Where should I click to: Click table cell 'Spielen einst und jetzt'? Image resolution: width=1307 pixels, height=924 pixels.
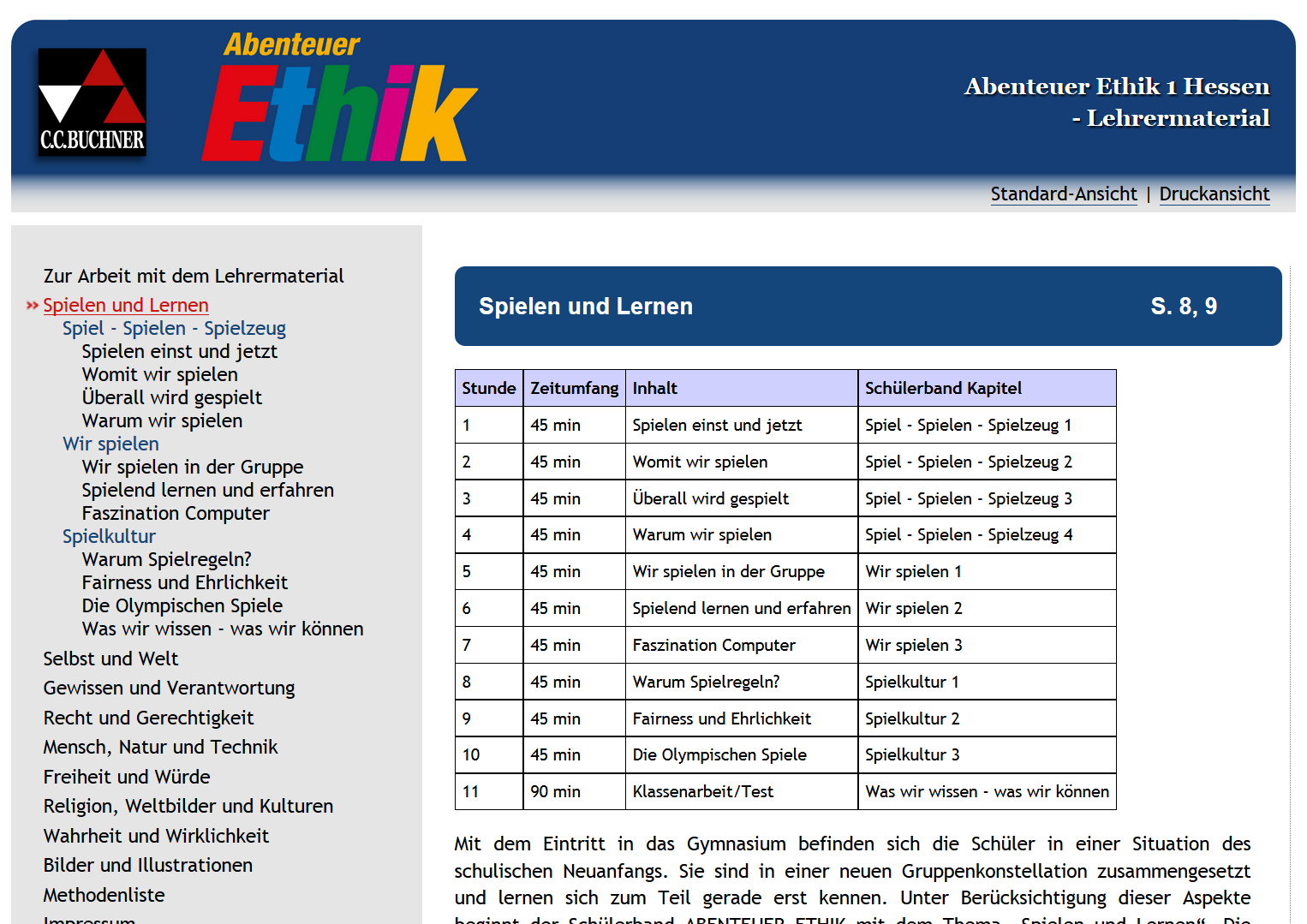point(742,425)
